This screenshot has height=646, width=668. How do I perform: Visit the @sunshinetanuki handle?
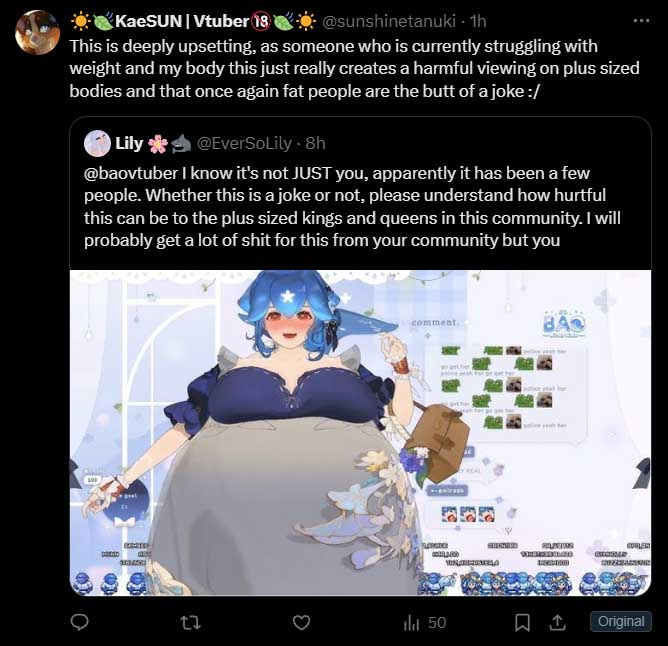point(389,21)
